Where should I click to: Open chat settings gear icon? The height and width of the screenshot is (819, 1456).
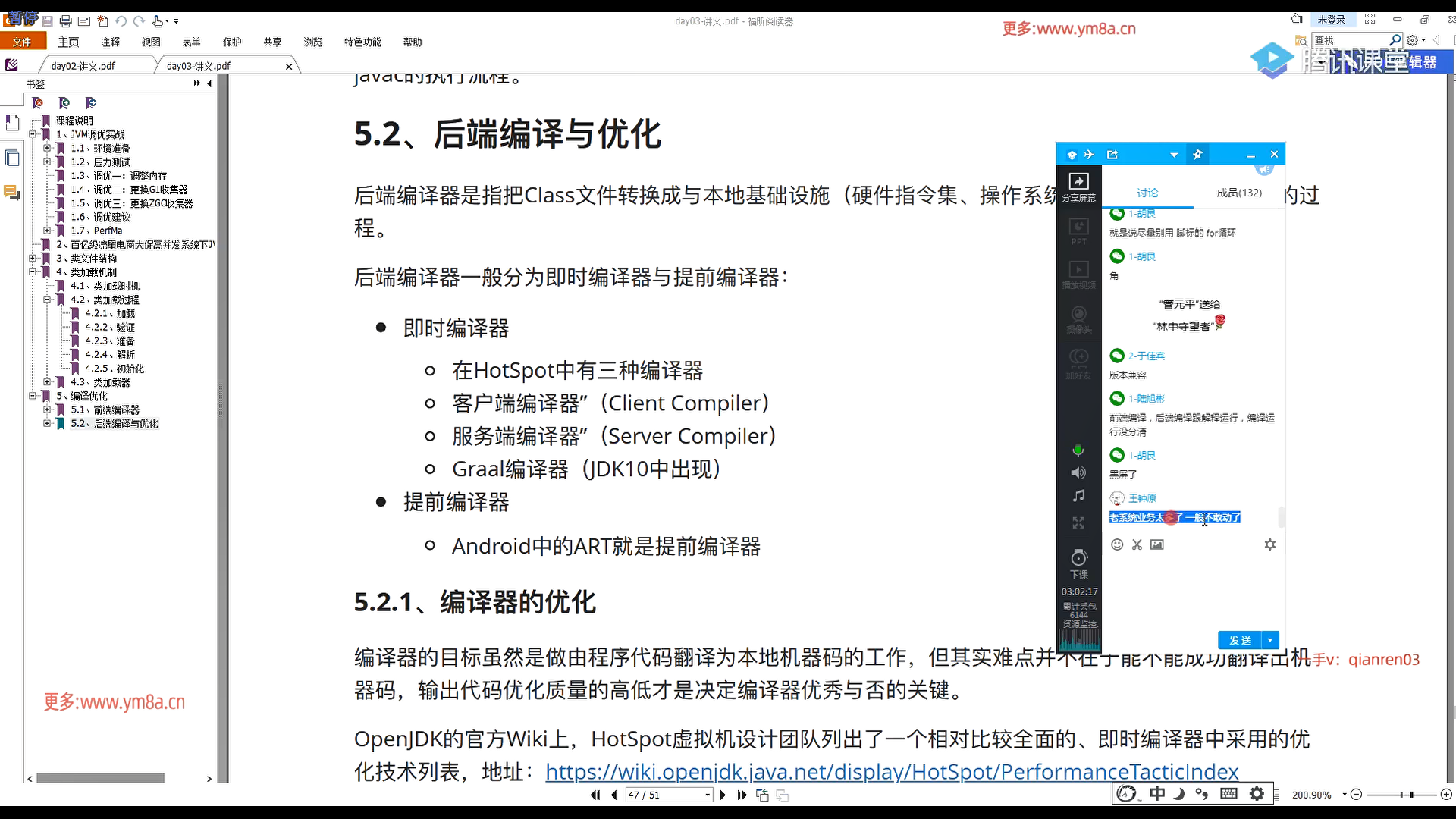(x=1270, y=544)
